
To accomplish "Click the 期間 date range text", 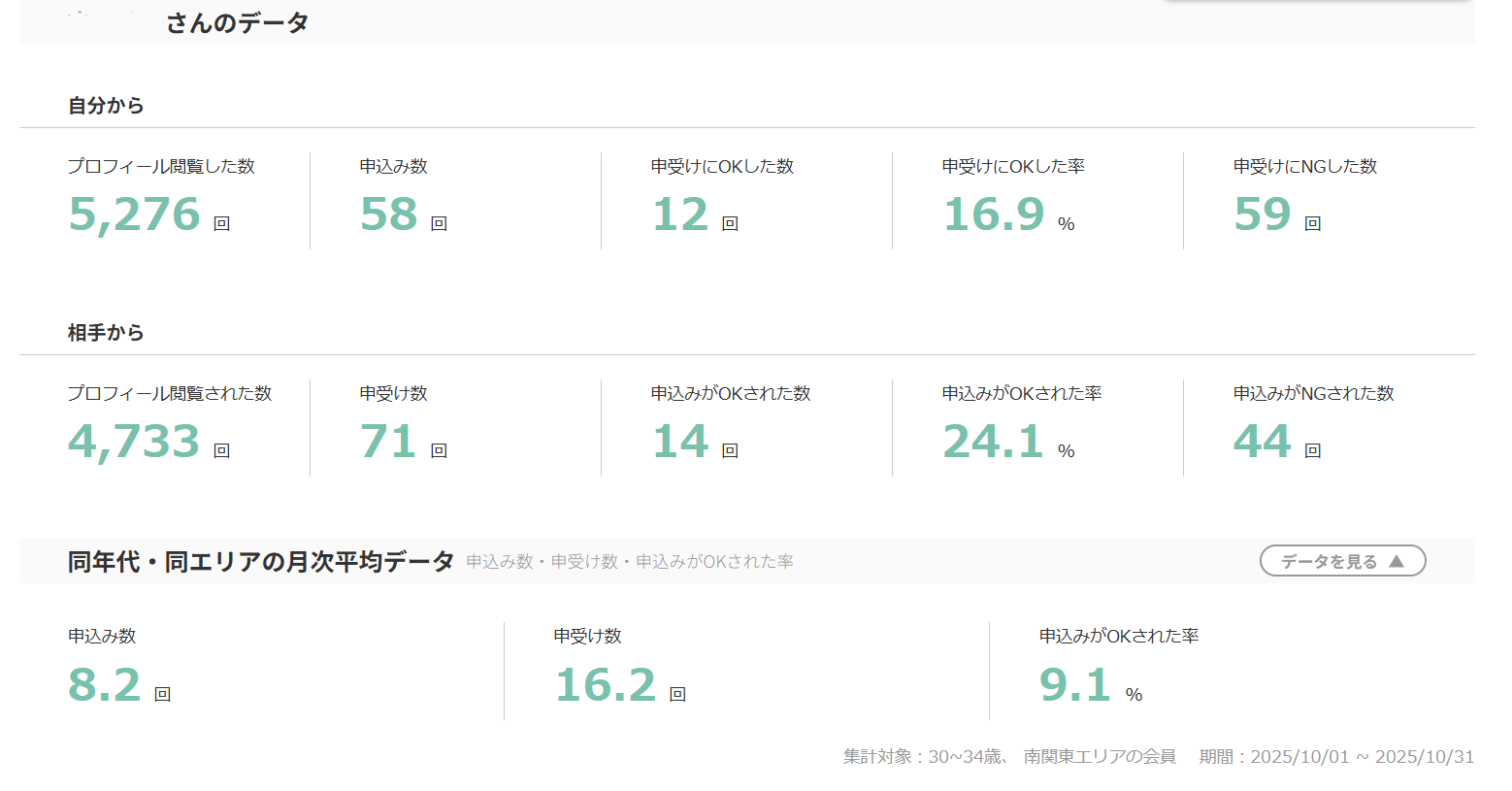I will pos(1336,756).
